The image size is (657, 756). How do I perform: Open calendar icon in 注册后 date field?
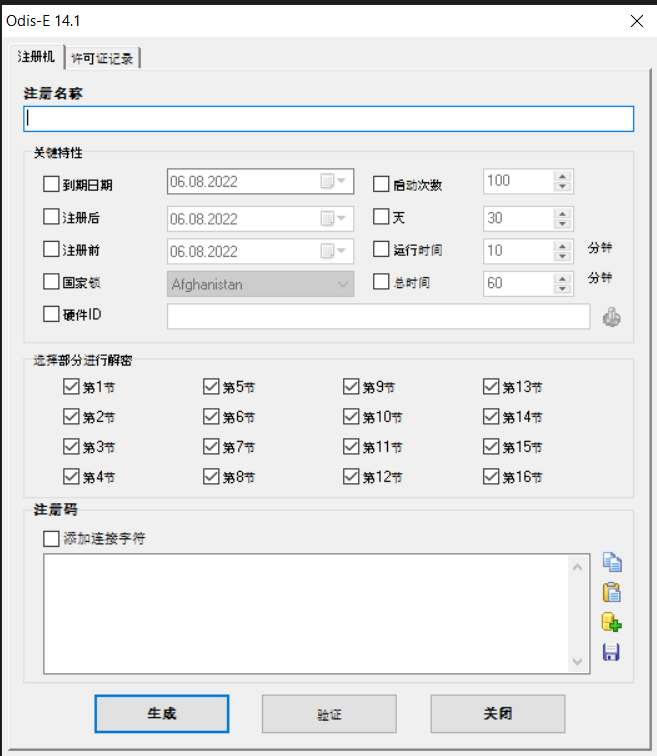[x=328, y=218]
